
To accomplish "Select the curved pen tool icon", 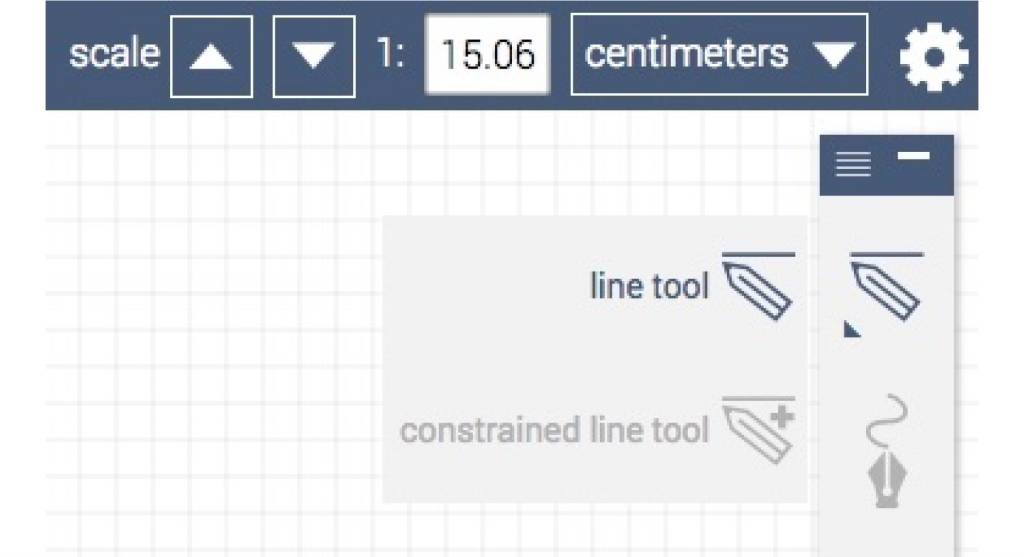I will 887,451.
